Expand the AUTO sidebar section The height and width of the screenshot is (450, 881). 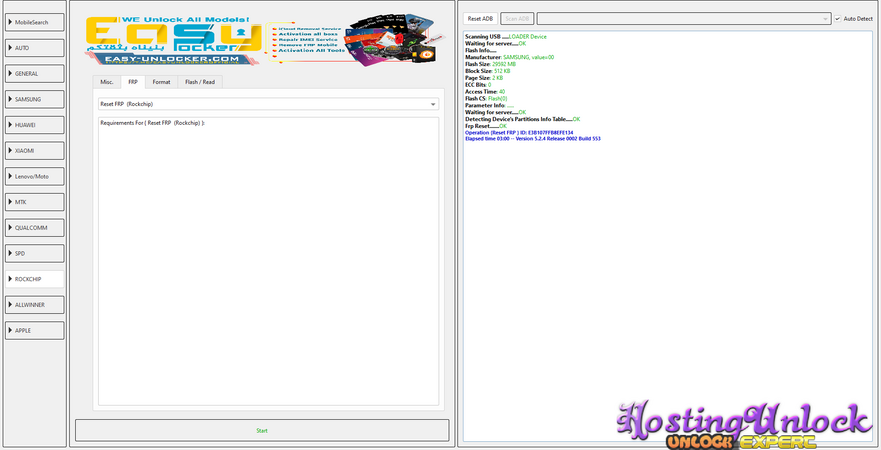tap(34, 47)
